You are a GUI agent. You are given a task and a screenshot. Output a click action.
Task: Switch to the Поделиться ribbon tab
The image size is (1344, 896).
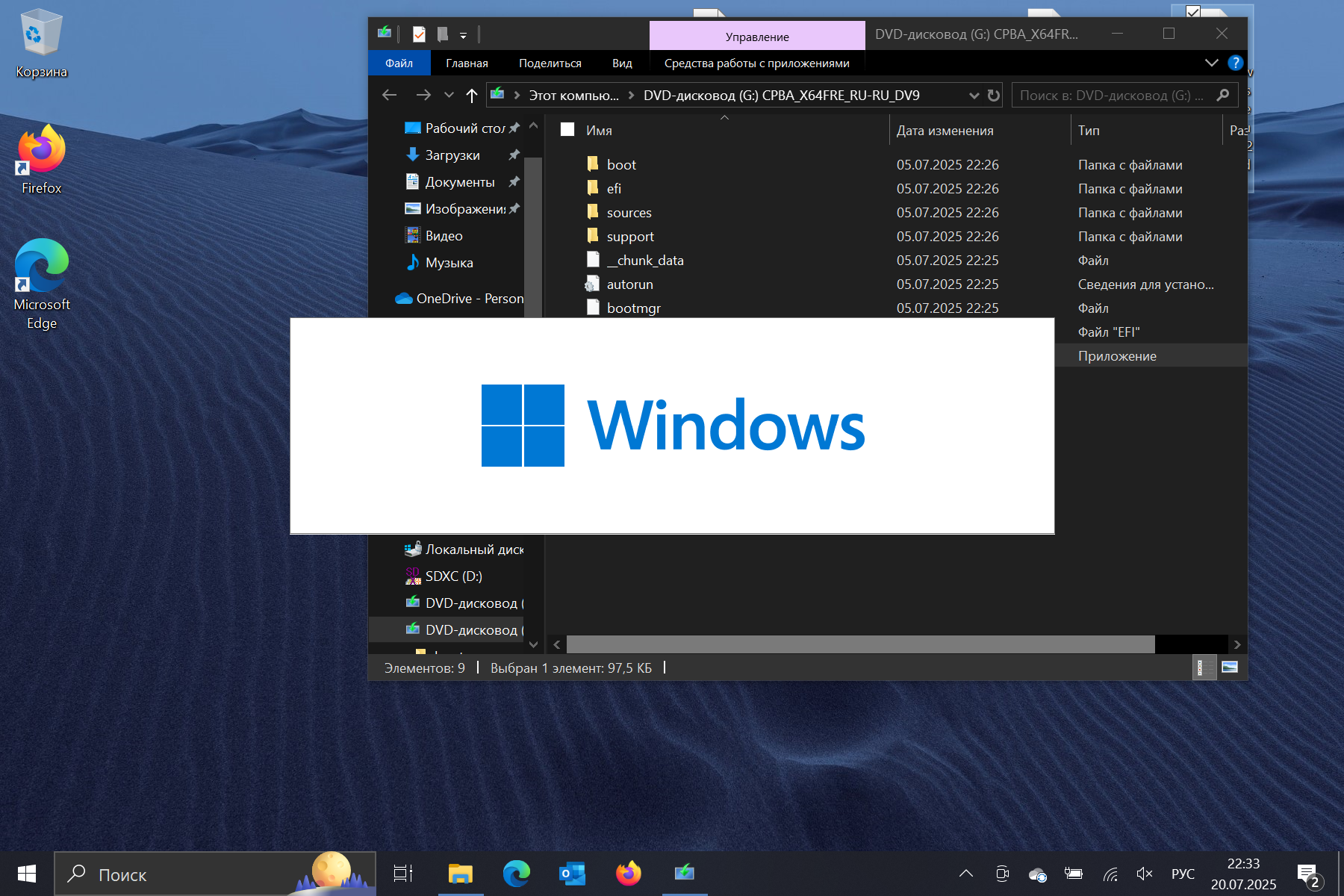point(550,63)
